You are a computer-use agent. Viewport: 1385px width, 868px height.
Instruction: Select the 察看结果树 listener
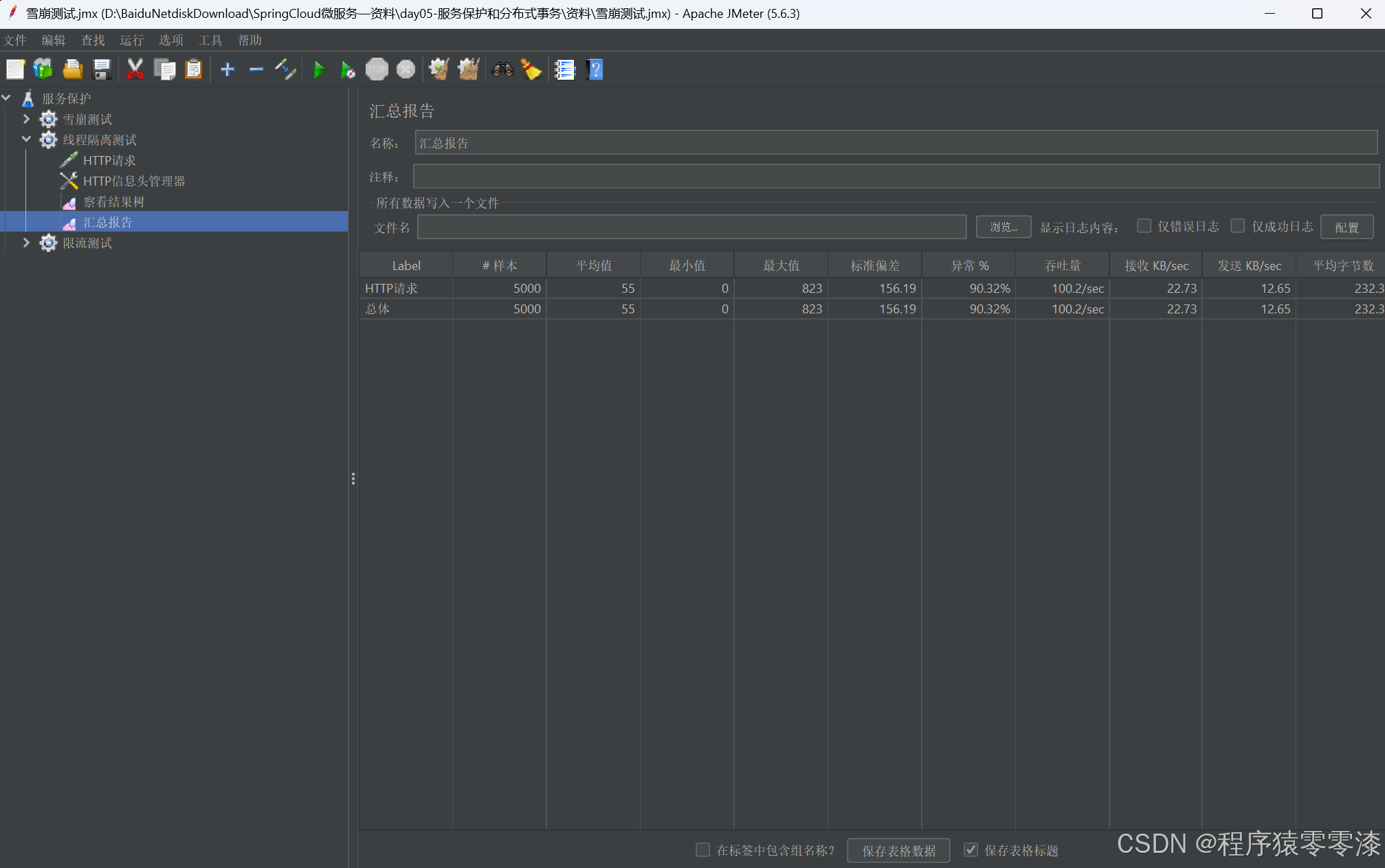click(113, 202)
